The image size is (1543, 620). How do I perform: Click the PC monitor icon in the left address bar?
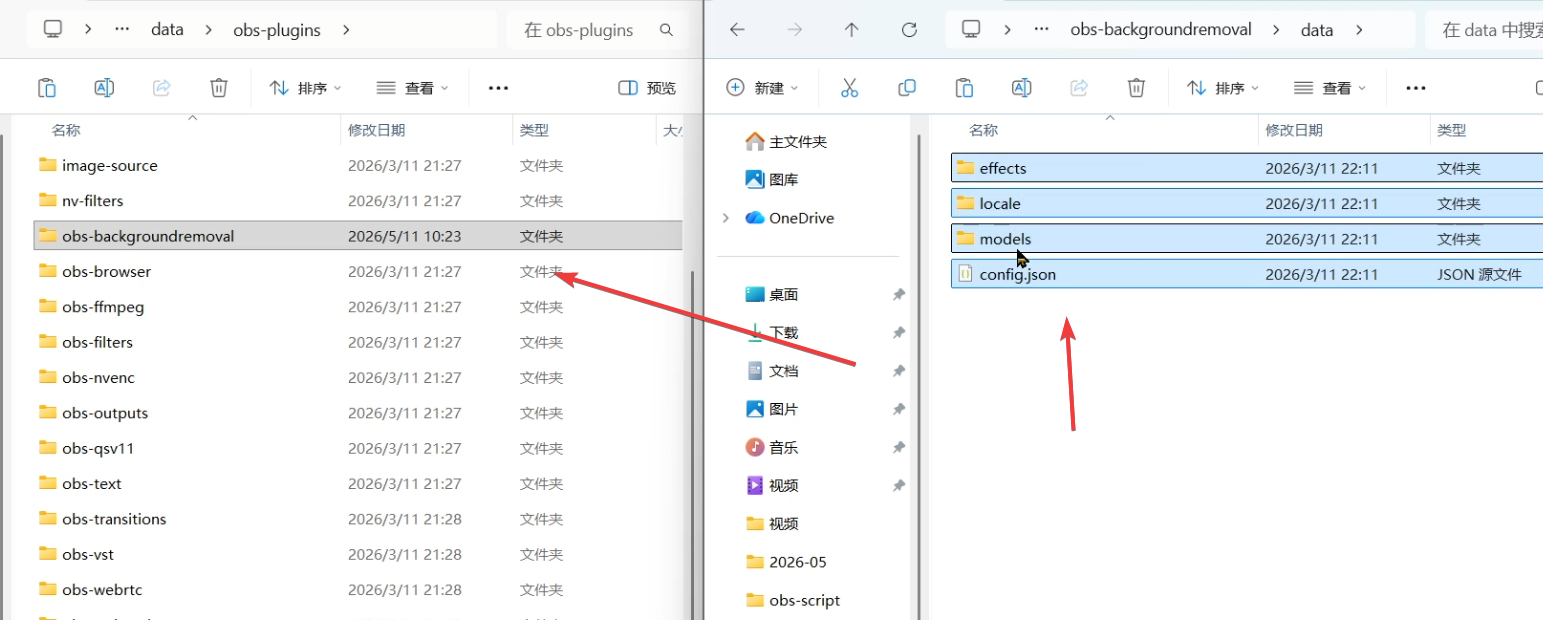click(54, 30)
